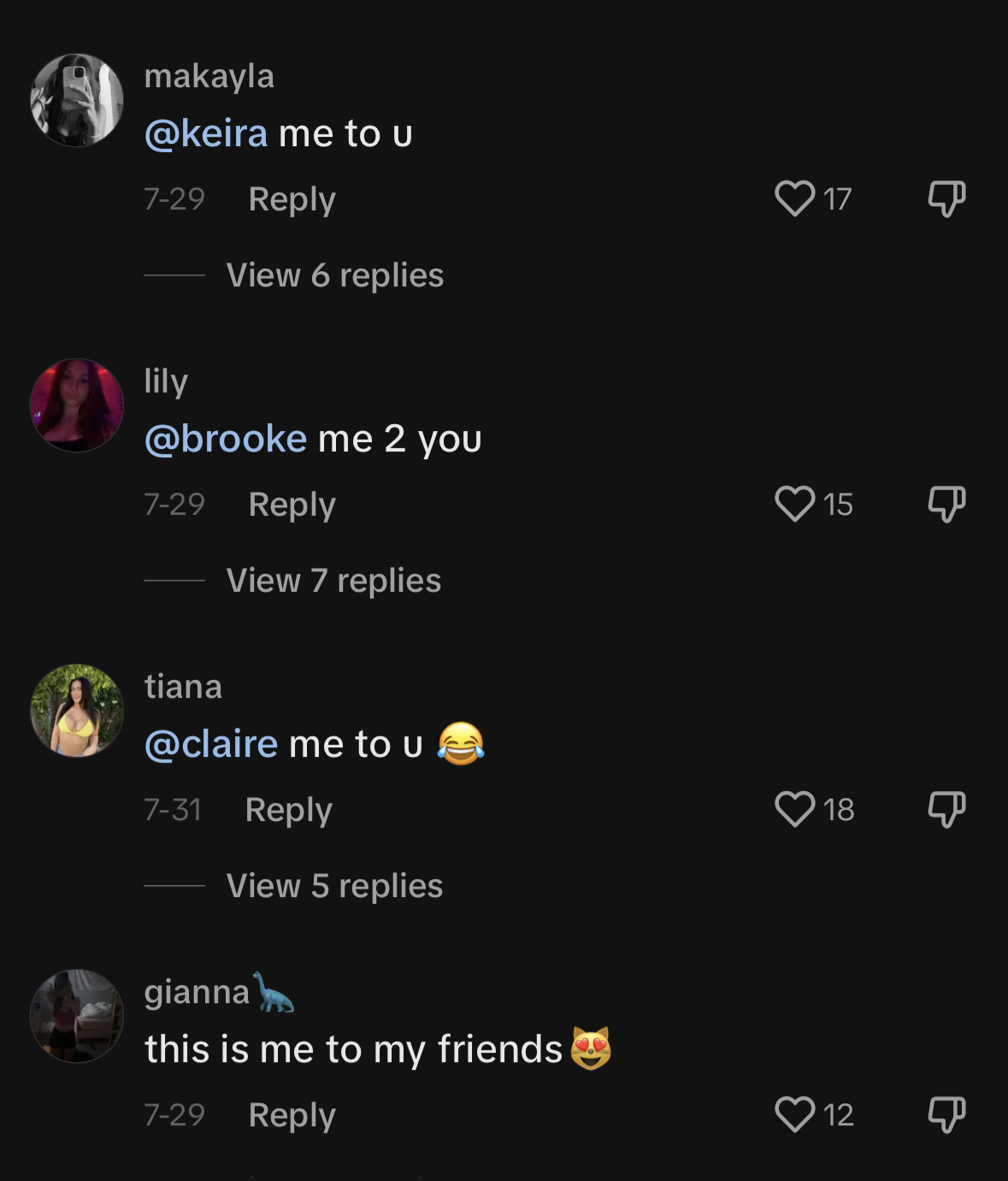Reply to lily's comment

[292, 505]
